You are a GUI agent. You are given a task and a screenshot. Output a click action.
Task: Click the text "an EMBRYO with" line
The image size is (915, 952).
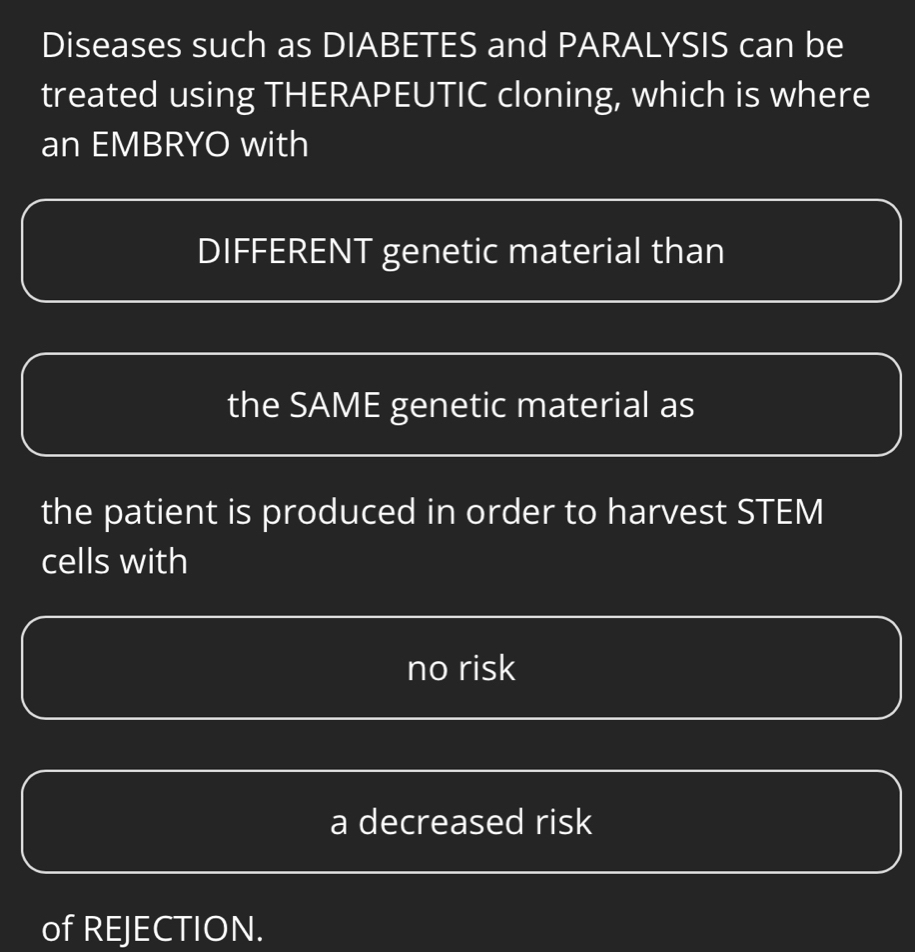click(175, 146)
